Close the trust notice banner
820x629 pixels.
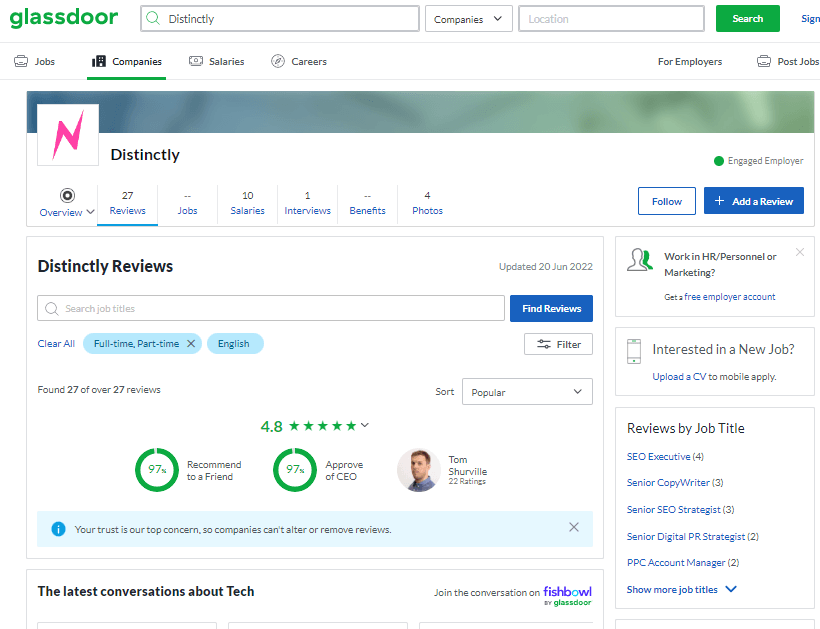(x=574, y=527)
